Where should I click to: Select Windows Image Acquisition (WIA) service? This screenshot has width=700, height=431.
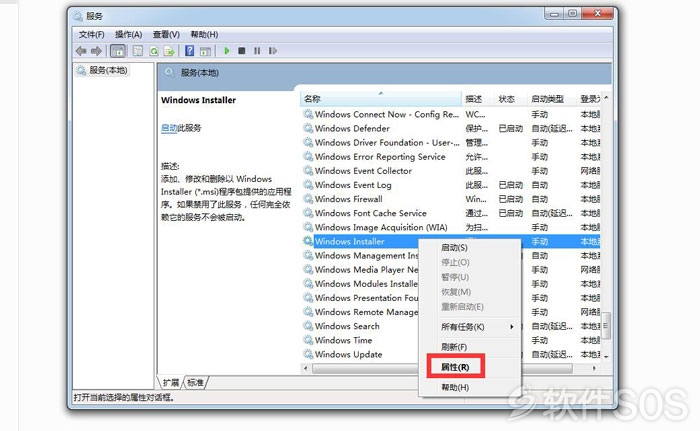click(451, 227)
